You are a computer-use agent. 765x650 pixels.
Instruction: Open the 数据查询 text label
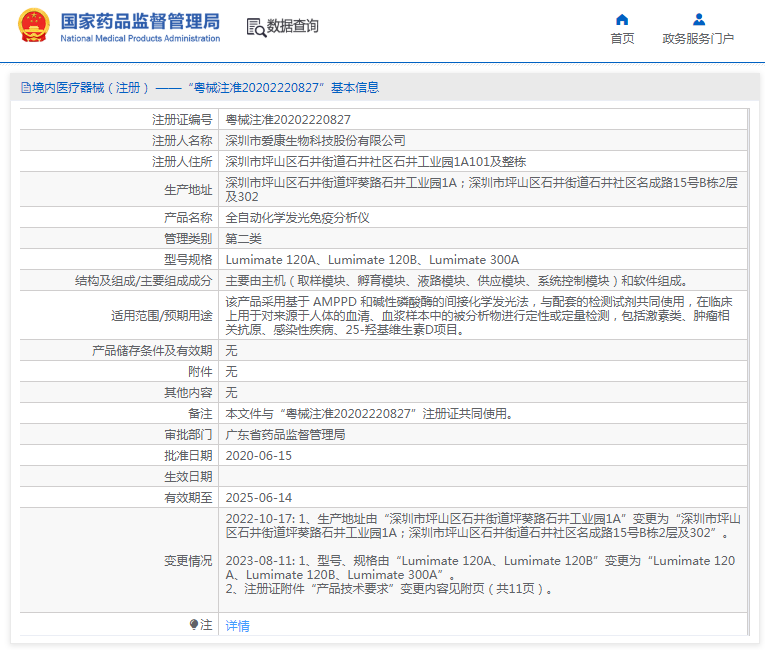point(293,26)
